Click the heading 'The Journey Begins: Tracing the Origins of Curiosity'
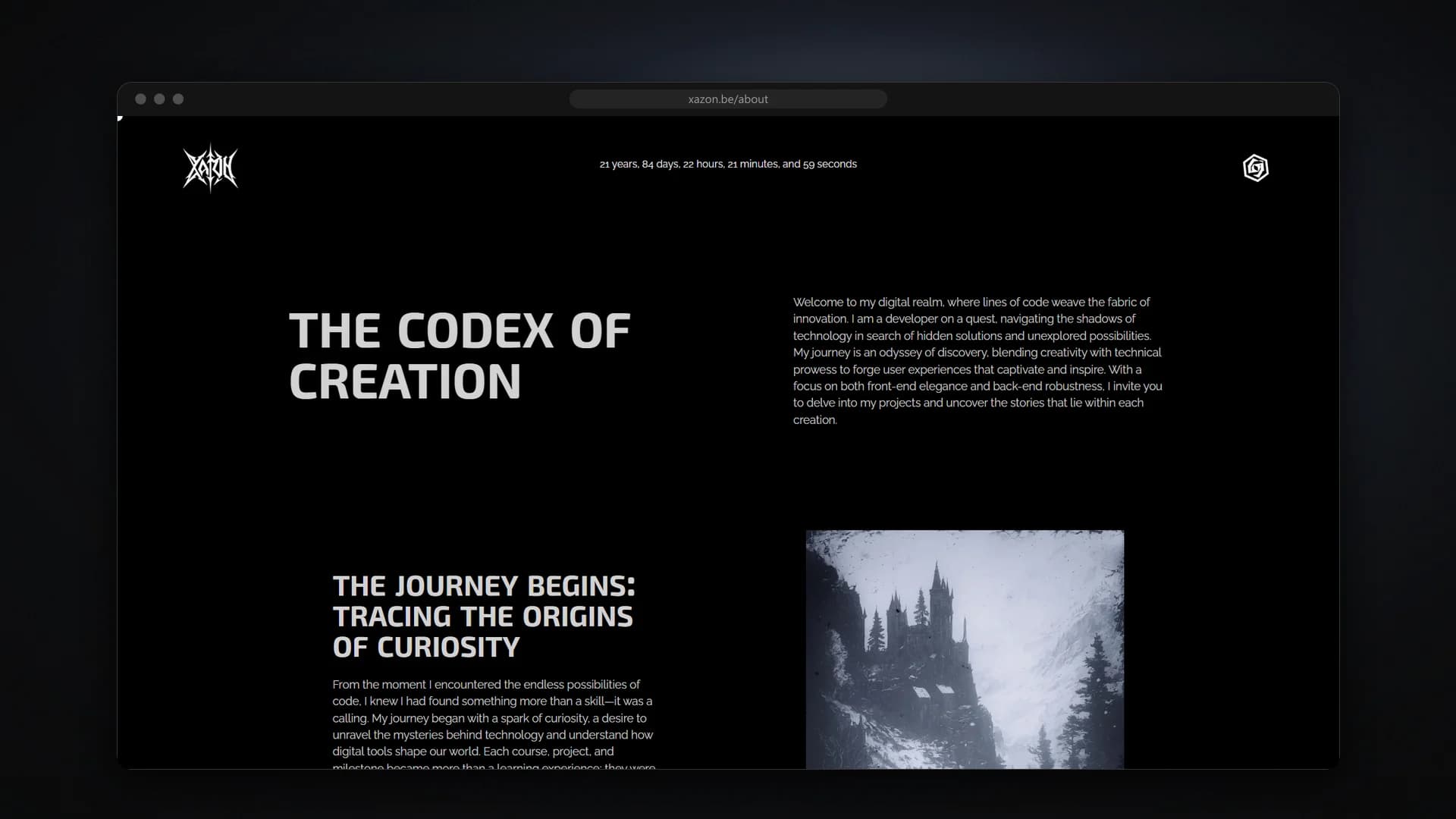Viewport: 1456px width, 819px height. [x=484, y=617]
